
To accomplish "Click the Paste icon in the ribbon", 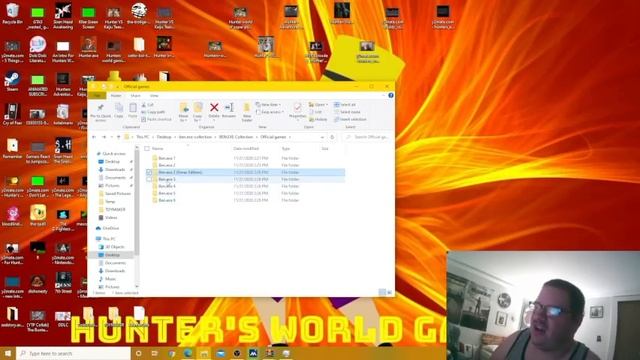I will coord(133,108).
